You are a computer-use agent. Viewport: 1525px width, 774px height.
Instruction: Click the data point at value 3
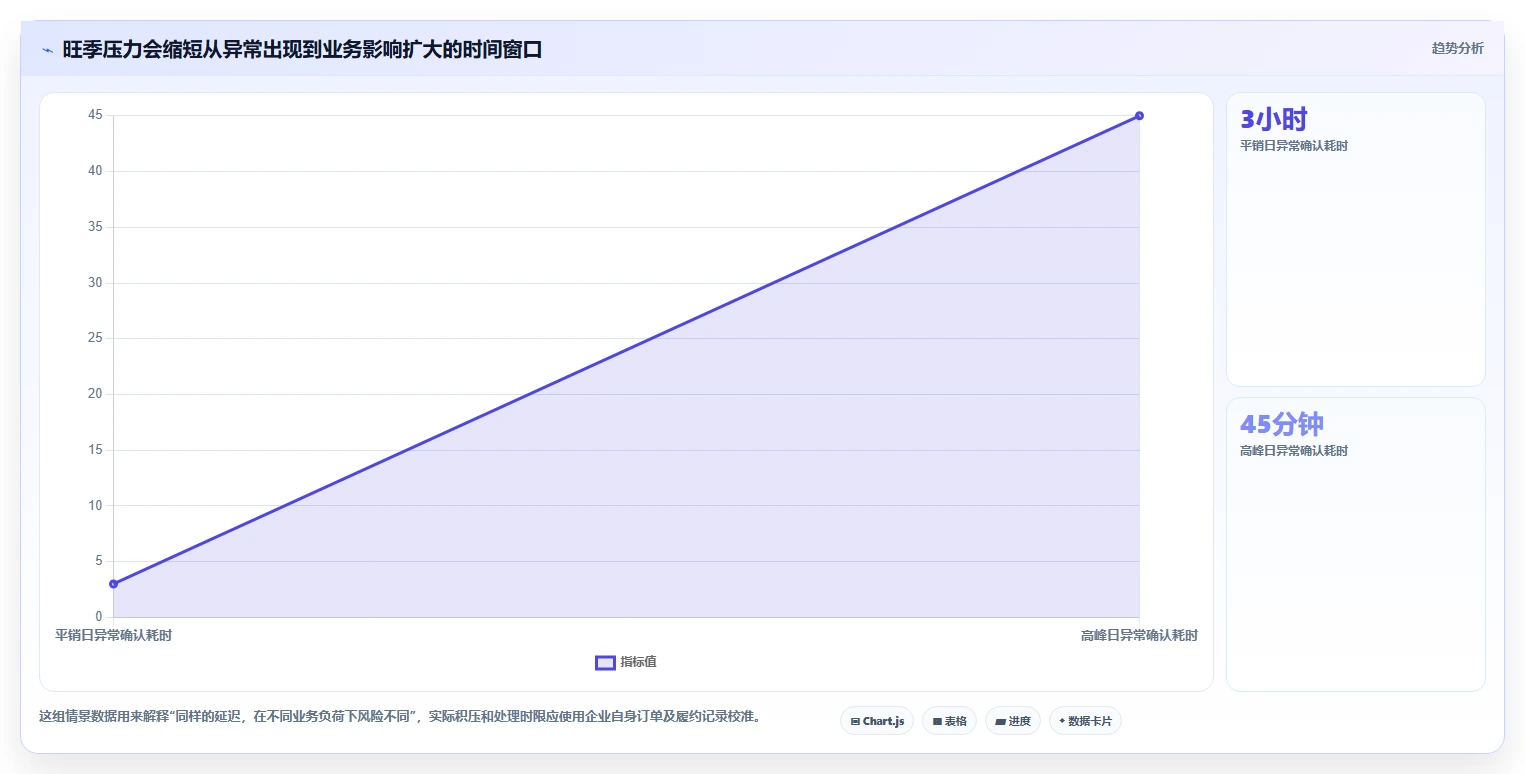(x=113, y=584)
